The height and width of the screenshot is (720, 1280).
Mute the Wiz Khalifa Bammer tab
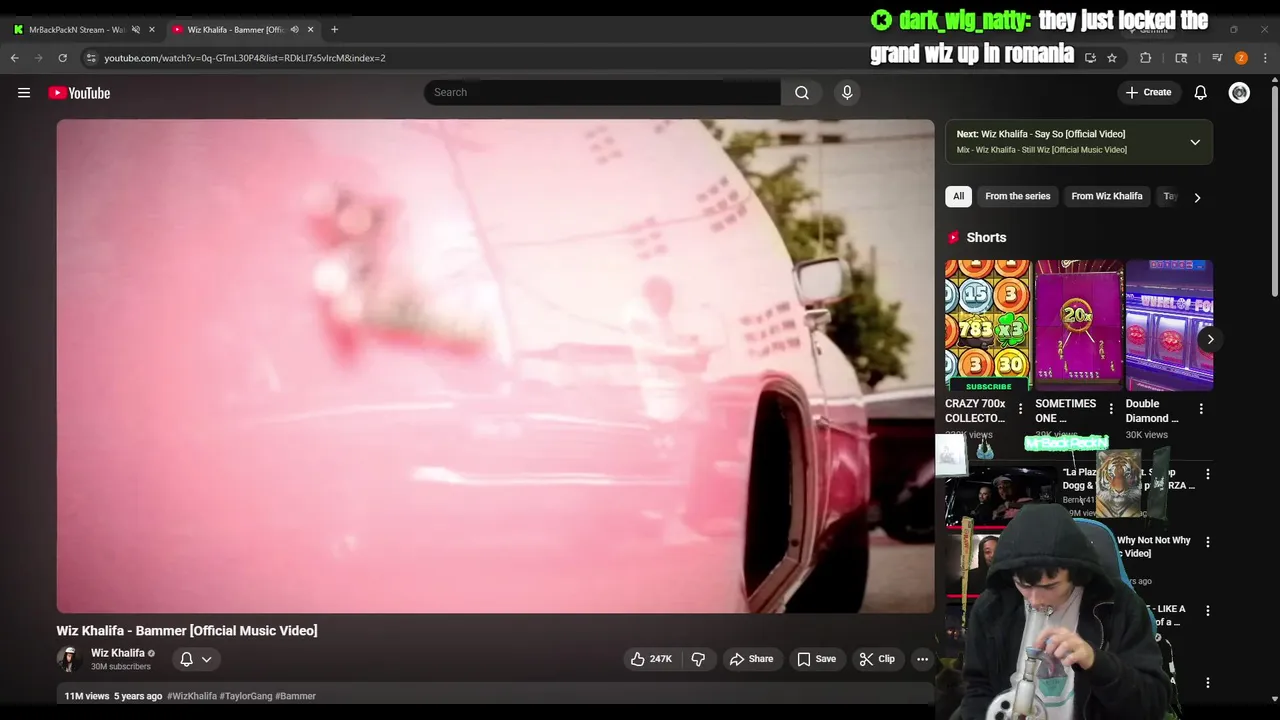(294, 29)
